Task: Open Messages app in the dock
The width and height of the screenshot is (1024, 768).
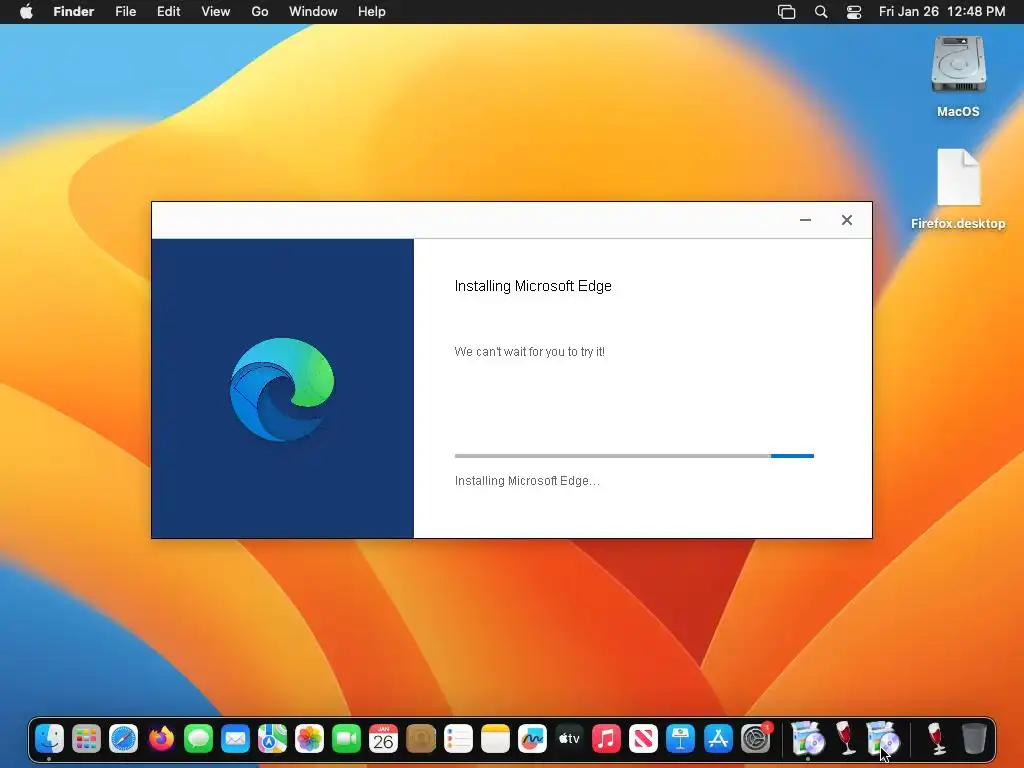Action: point(198,739)
